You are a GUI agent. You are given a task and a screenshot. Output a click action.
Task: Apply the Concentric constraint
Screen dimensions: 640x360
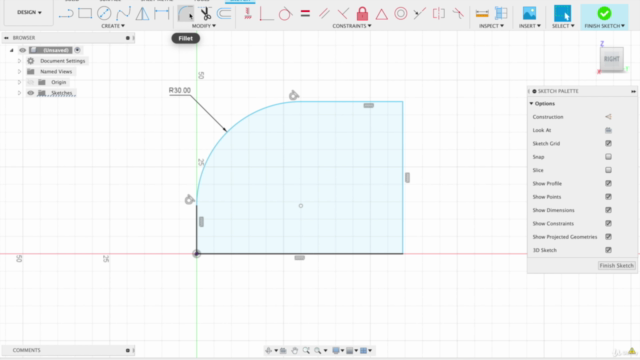point(401,13)
